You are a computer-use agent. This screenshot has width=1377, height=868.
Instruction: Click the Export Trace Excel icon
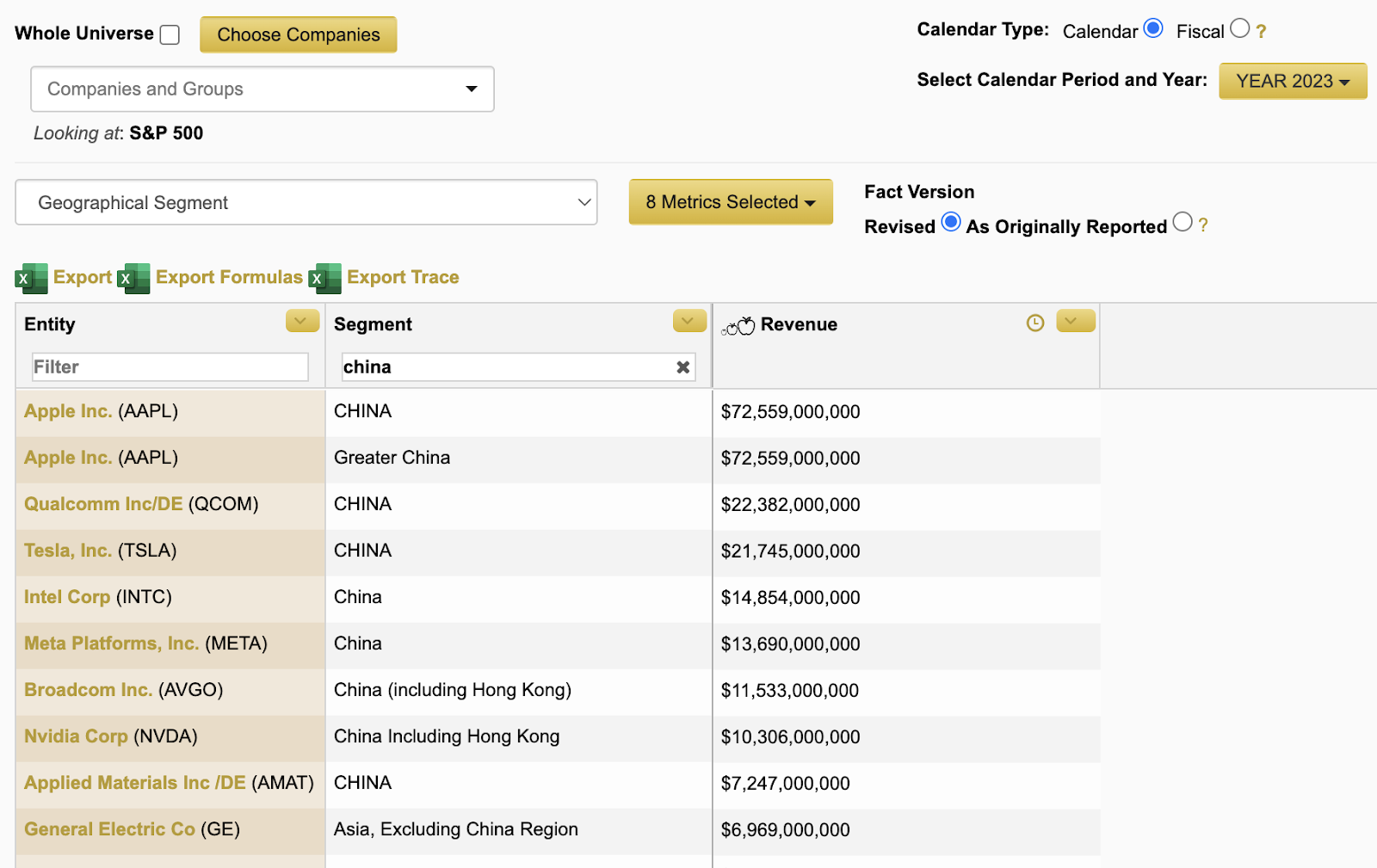click(324, 278)
